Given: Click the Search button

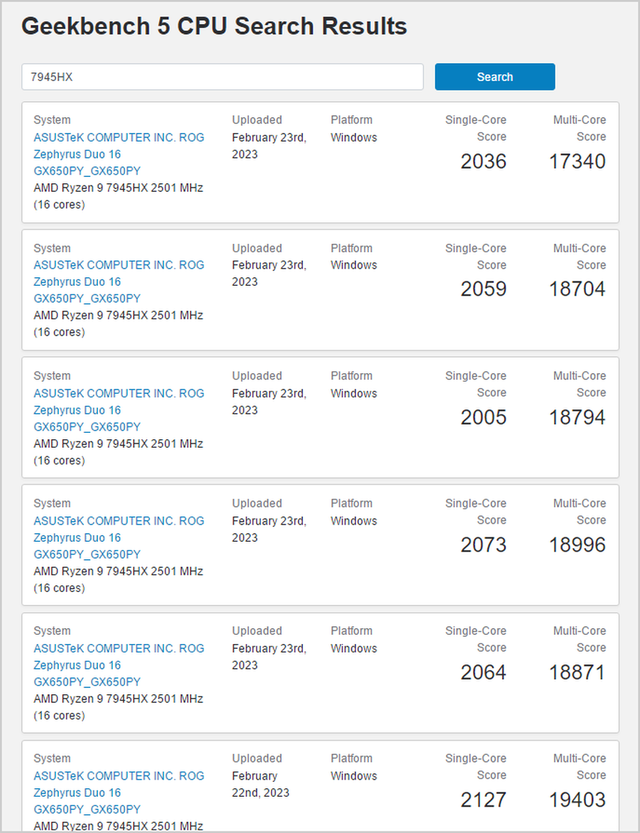Looking at the screenshot, I should [494, 77].
